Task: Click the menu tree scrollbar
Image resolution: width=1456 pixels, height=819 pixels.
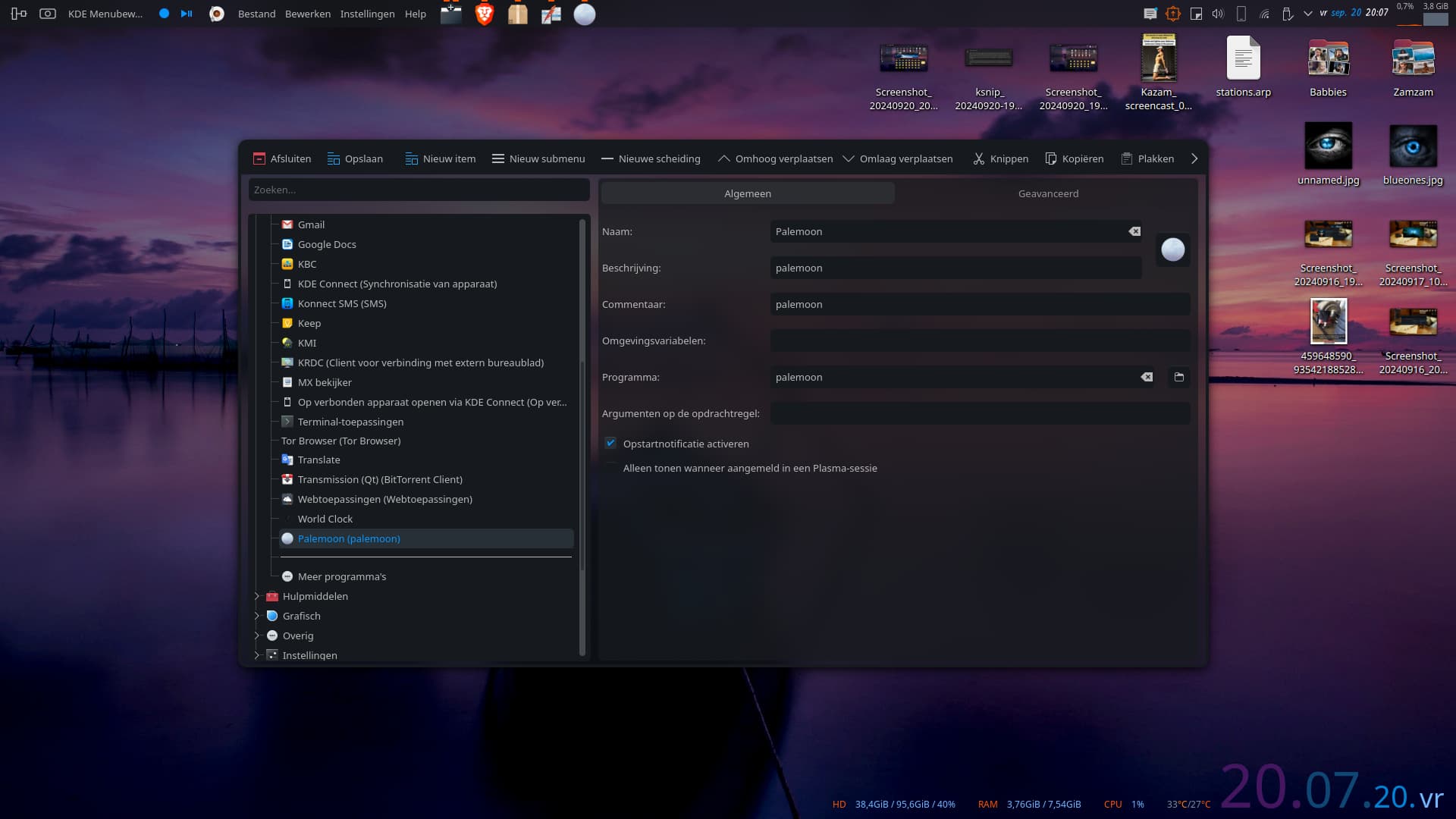Action: click(x=582, y=436)
